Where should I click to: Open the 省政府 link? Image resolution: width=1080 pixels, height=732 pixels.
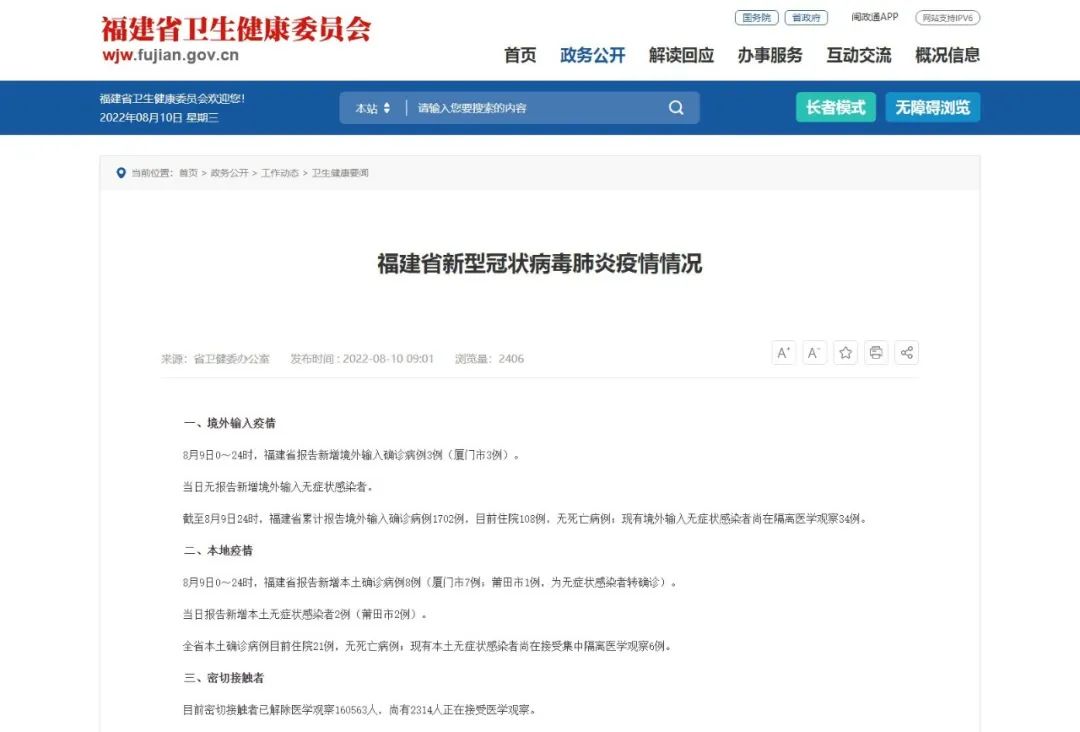(x=806, y=18)
